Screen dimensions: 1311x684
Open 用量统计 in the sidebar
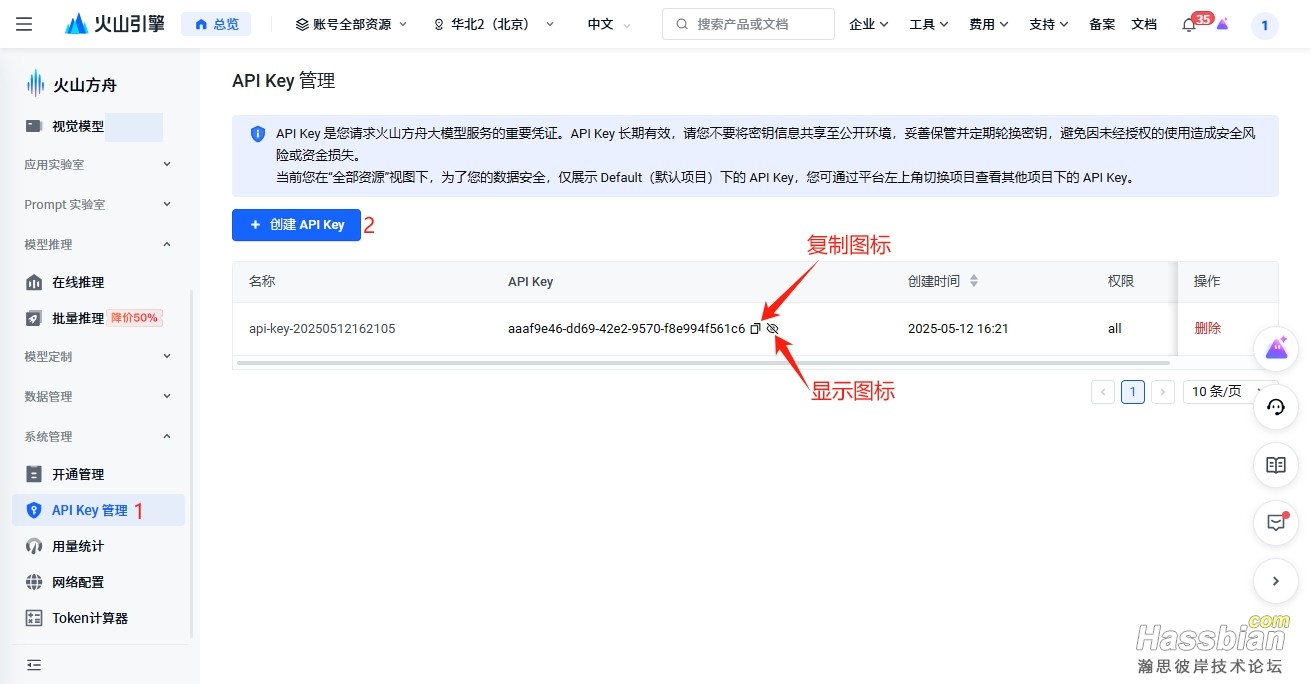(x=78, y=546)
